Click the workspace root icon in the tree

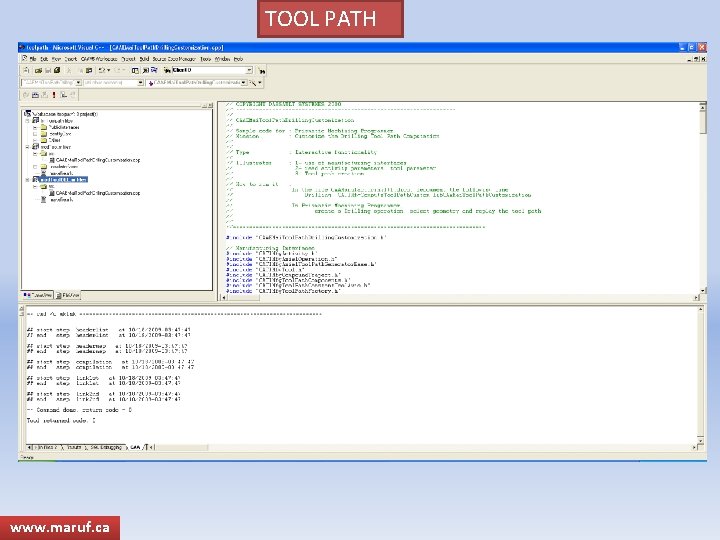(x=28, y=113)
